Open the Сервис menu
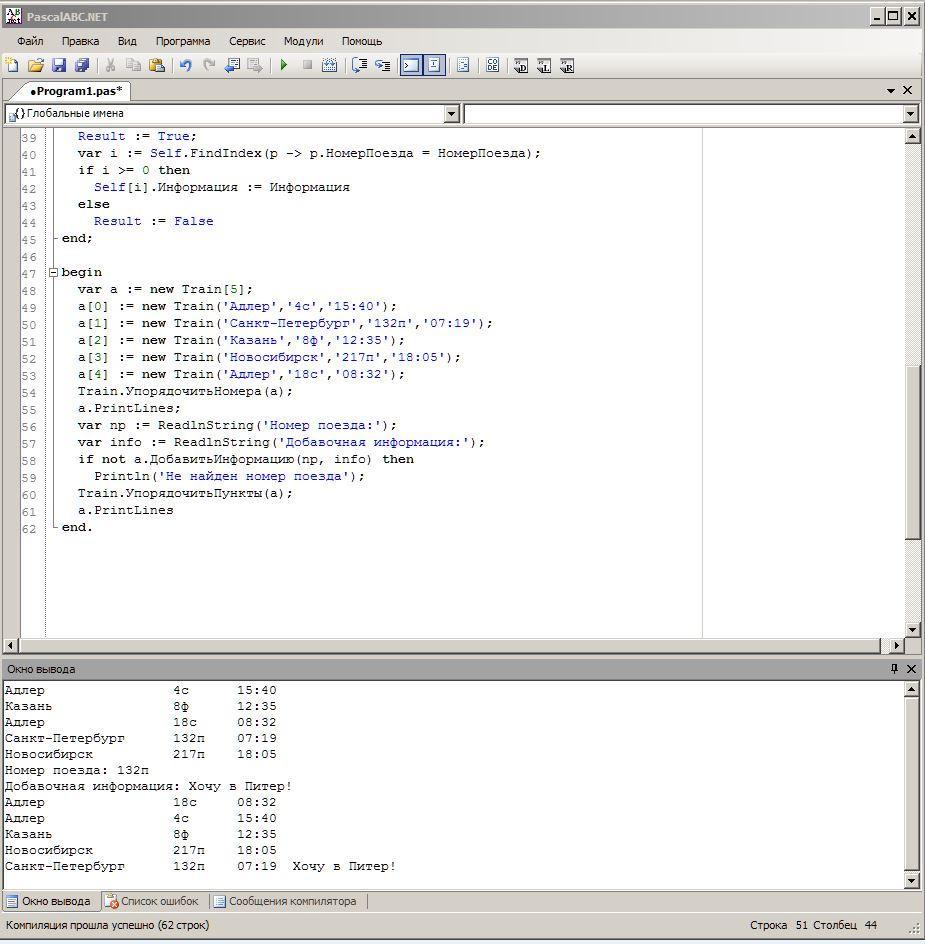Viewport: 925px width, 944px height. tap(247, 41)
